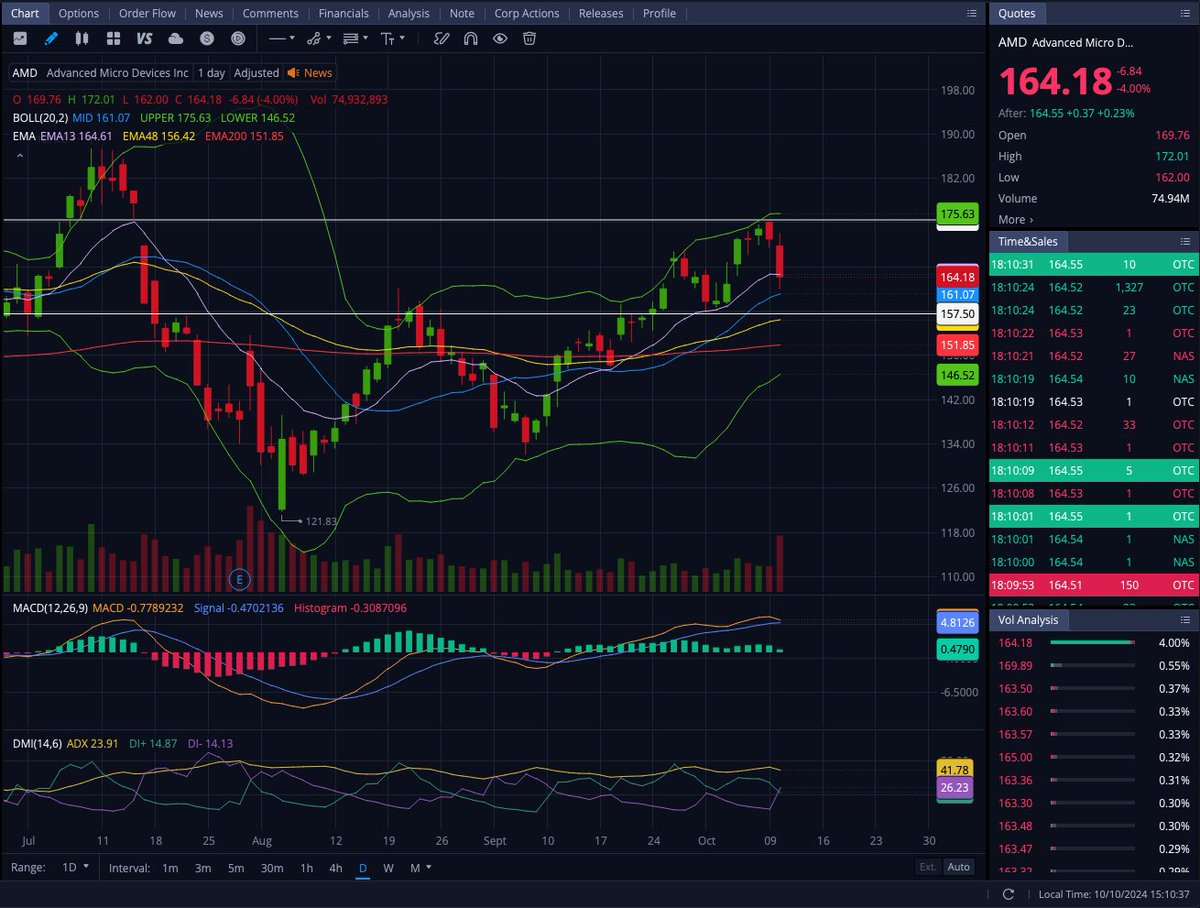Screen dimensions: 1200x908
Task: Click the MACD(12,26,9) indicator label
Action: pyautogui.click(x=50, y=608)
